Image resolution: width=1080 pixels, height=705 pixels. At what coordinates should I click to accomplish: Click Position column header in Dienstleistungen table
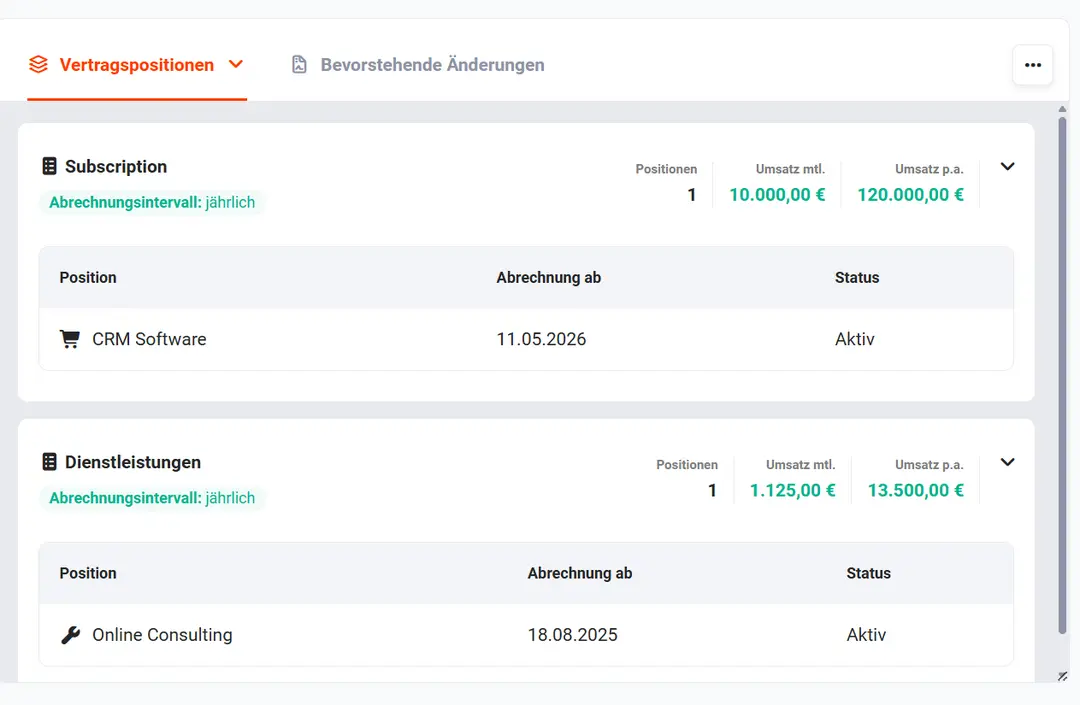coord(88,573)
